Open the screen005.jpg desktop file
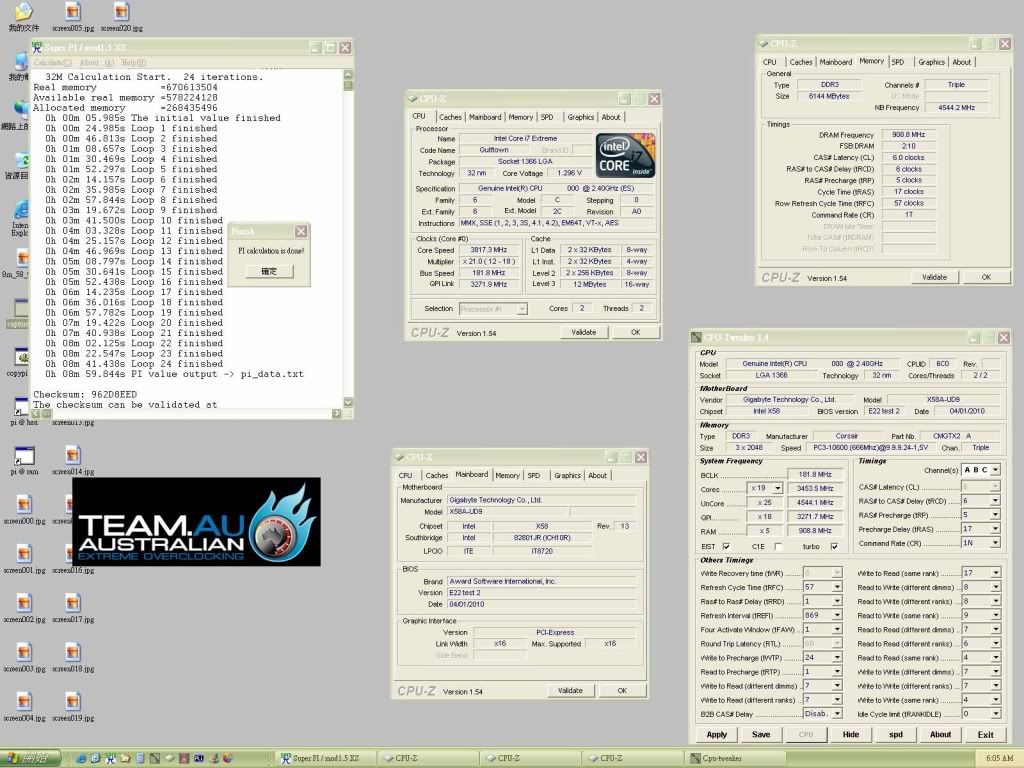The width and height of the screenshot is (1024, 768). (73, 16)
